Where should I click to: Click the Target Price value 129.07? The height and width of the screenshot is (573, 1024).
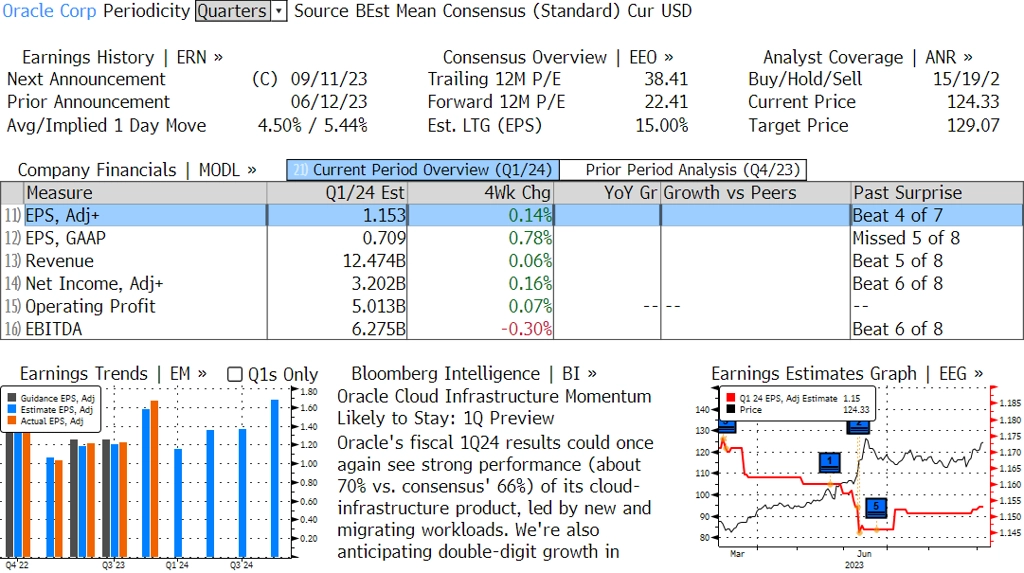click(973, 125)
